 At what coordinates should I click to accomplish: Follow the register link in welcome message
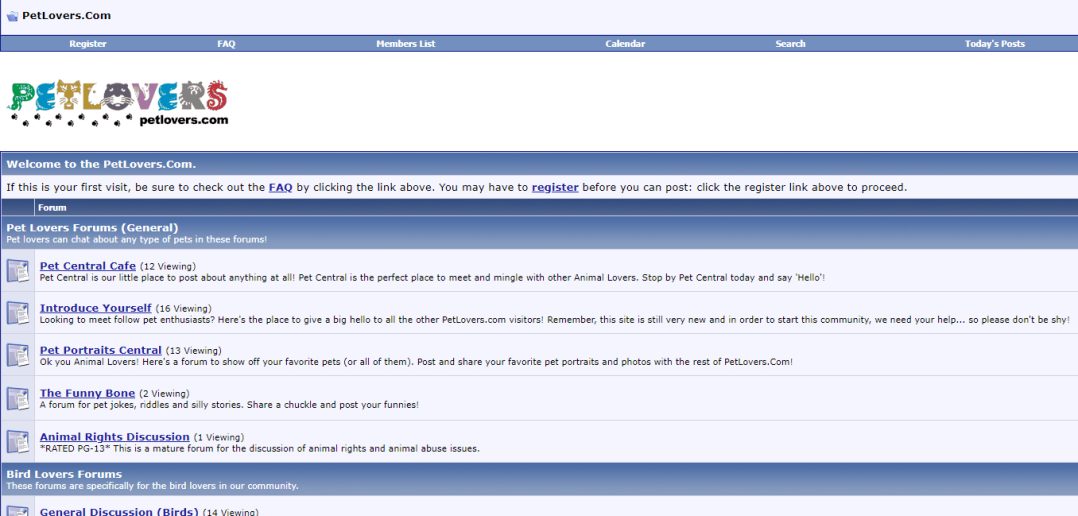click(555, 187)
